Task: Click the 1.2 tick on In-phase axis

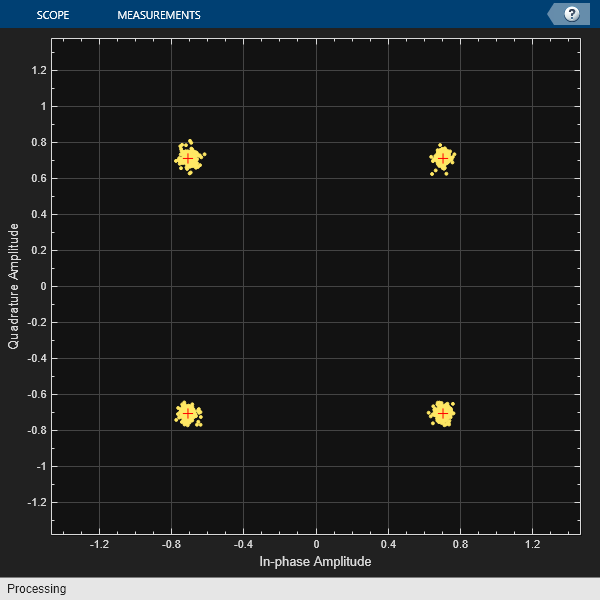Action: [532, 545]
